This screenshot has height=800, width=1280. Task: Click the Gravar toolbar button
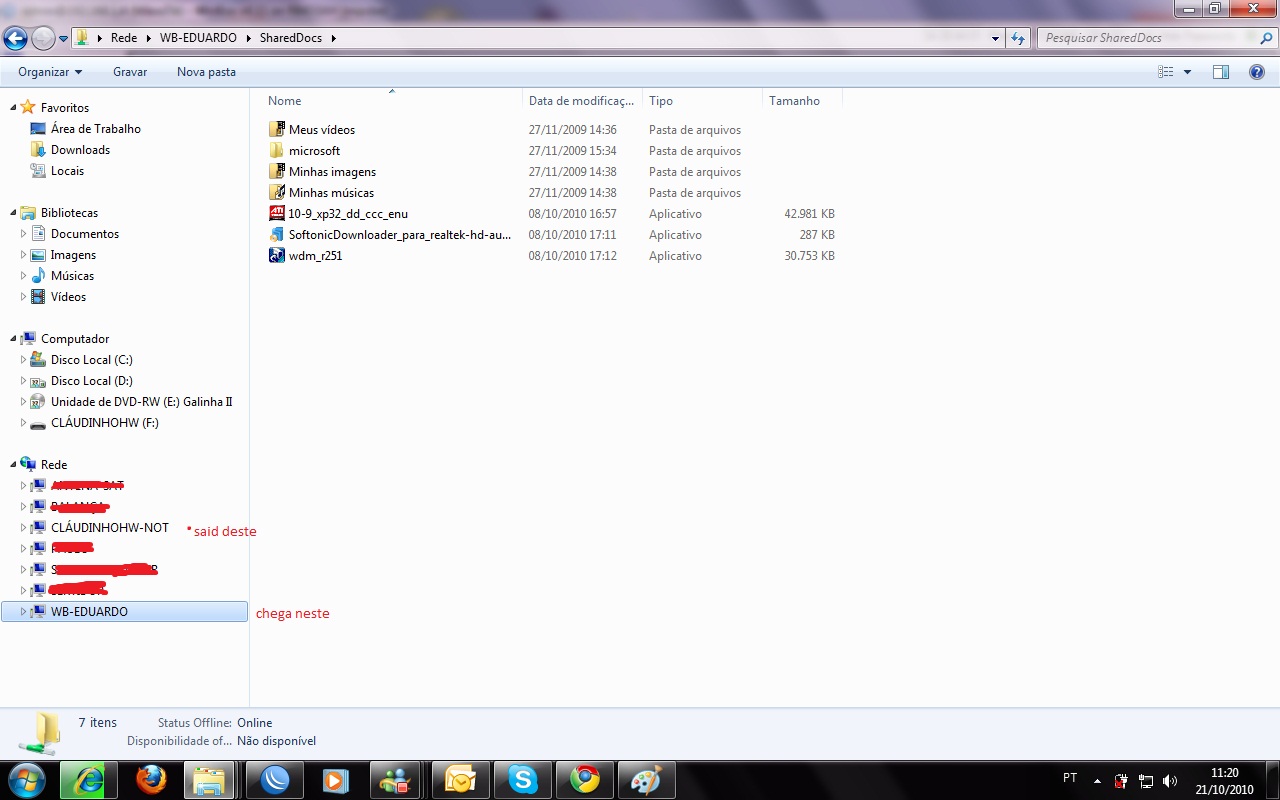tap(130, 72)
